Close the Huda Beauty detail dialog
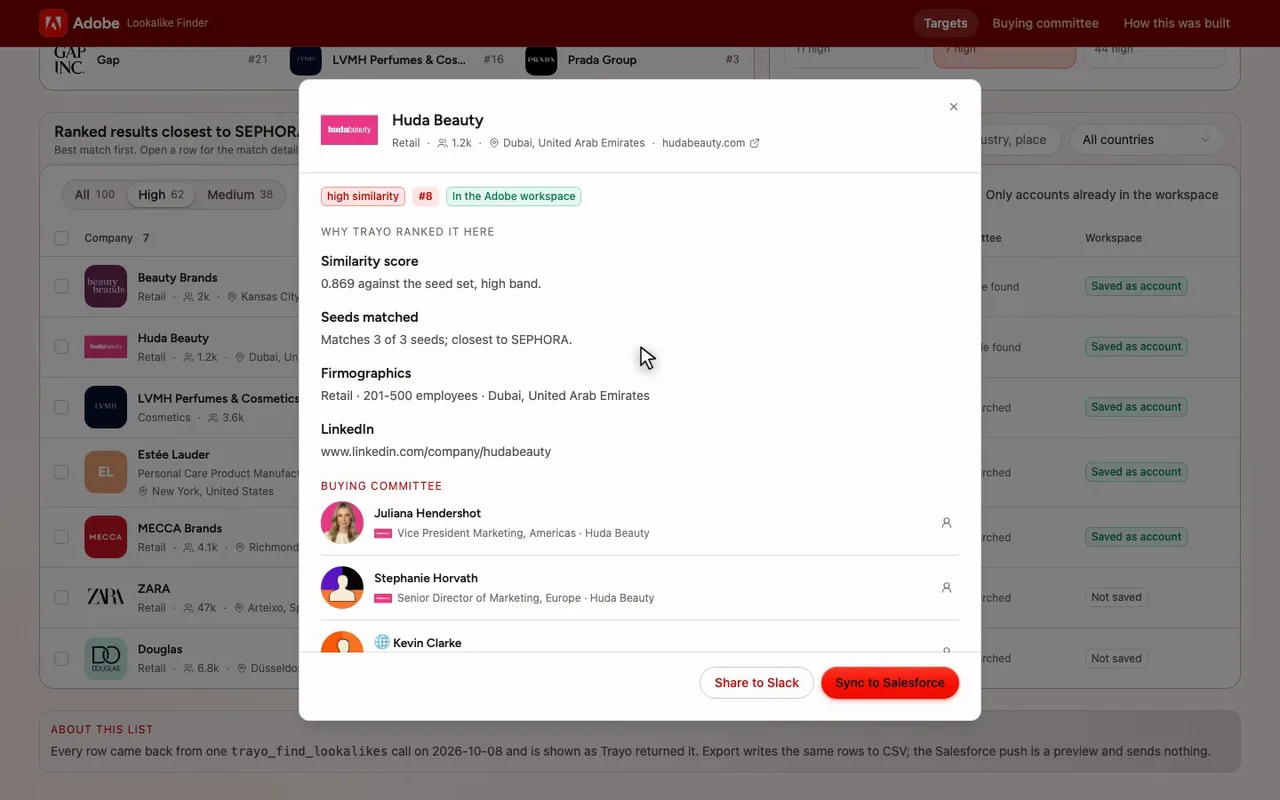 [953, 107]
